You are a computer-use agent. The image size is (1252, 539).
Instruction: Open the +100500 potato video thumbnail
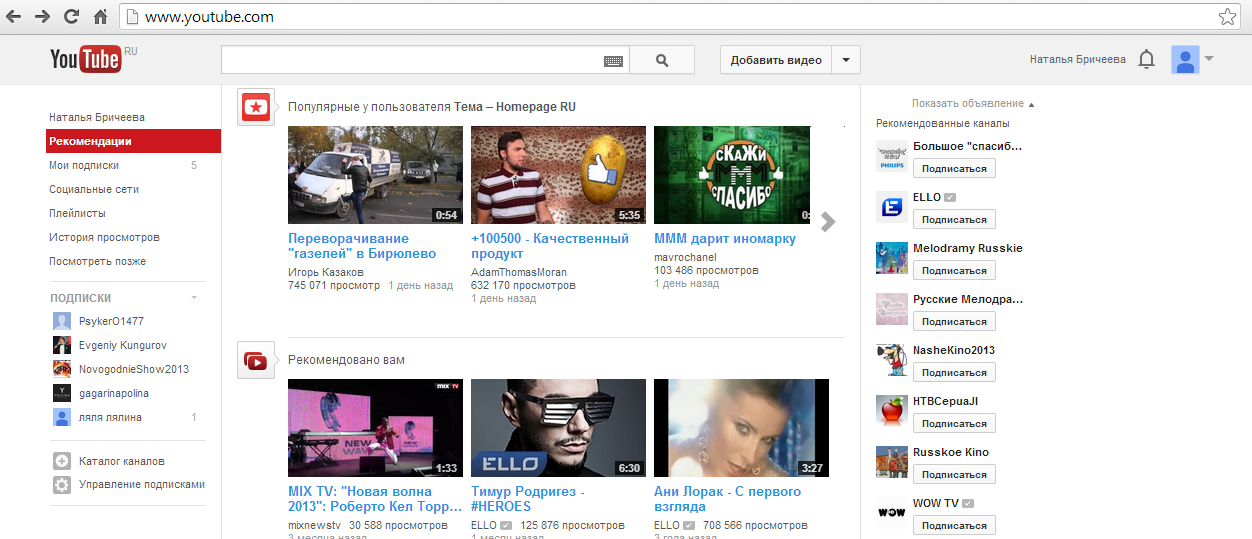(558, 175)
